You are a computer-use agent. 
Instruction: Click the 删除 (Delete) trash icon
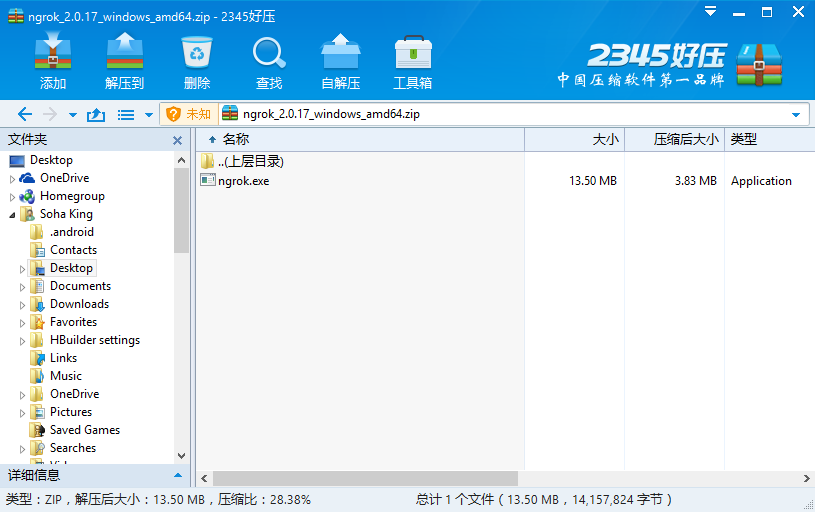tap(196, 61)
